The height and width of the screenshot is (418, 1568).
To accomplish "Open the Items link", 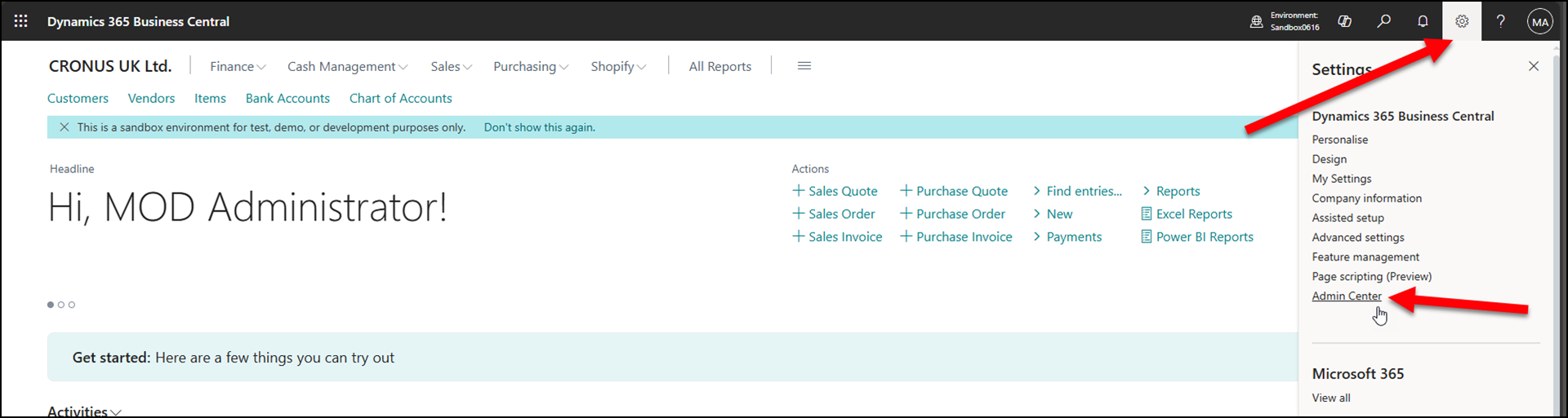I will coord(210,98).
